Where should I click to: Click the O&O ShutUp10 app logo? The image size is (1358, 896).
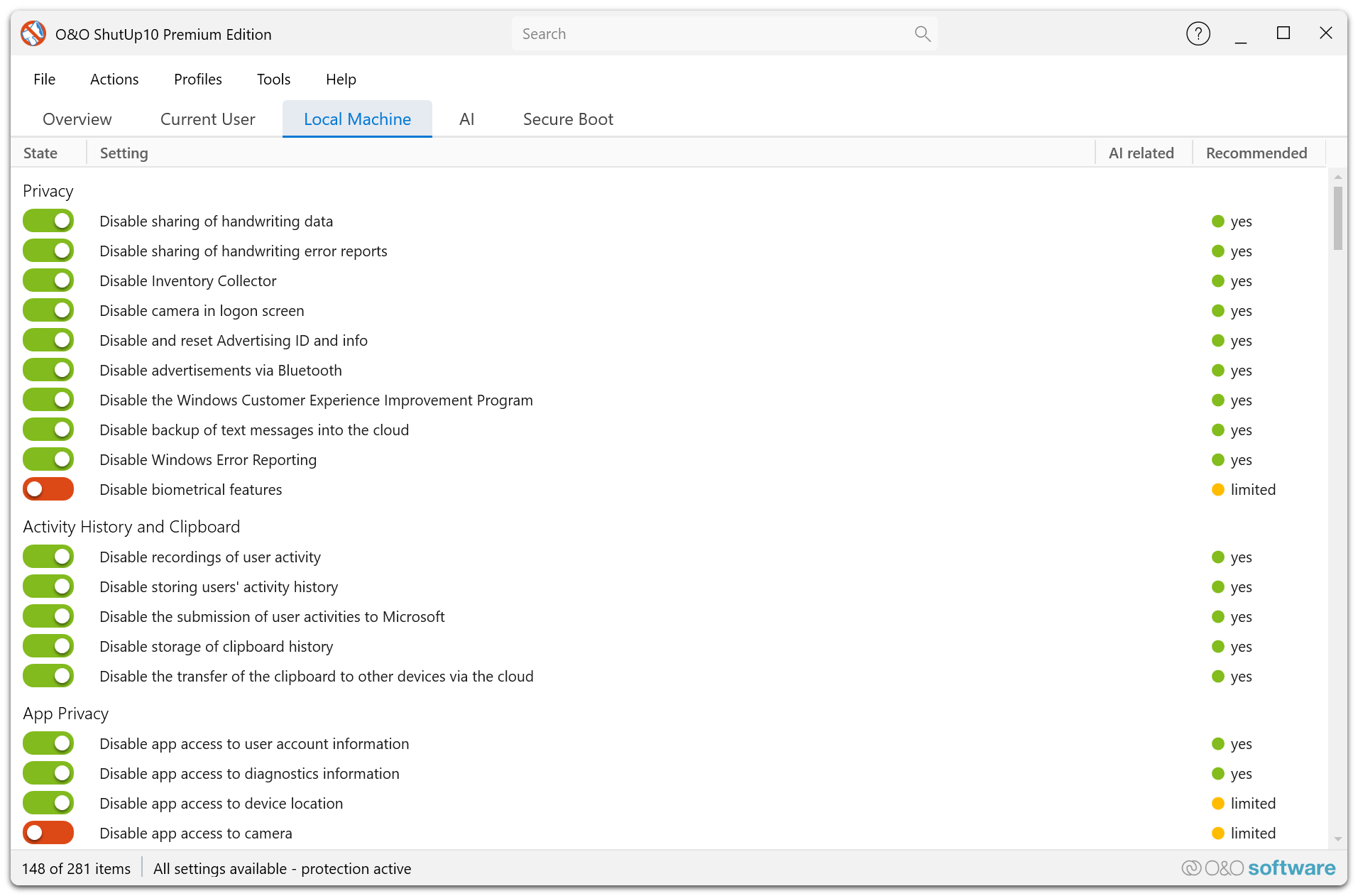pos(33,33)
